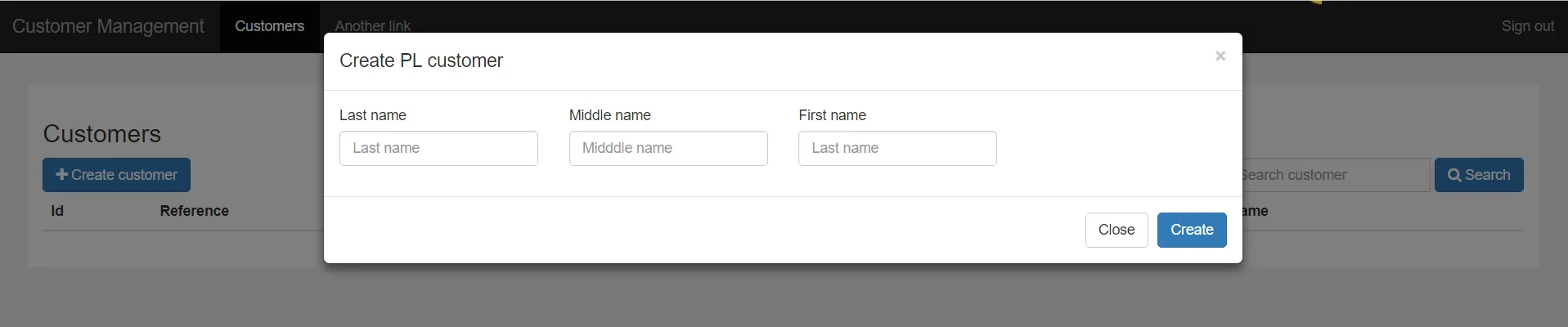Focus the input field under First name label
The width and height of the screenshot is (1568, 327).
(896, 149)
